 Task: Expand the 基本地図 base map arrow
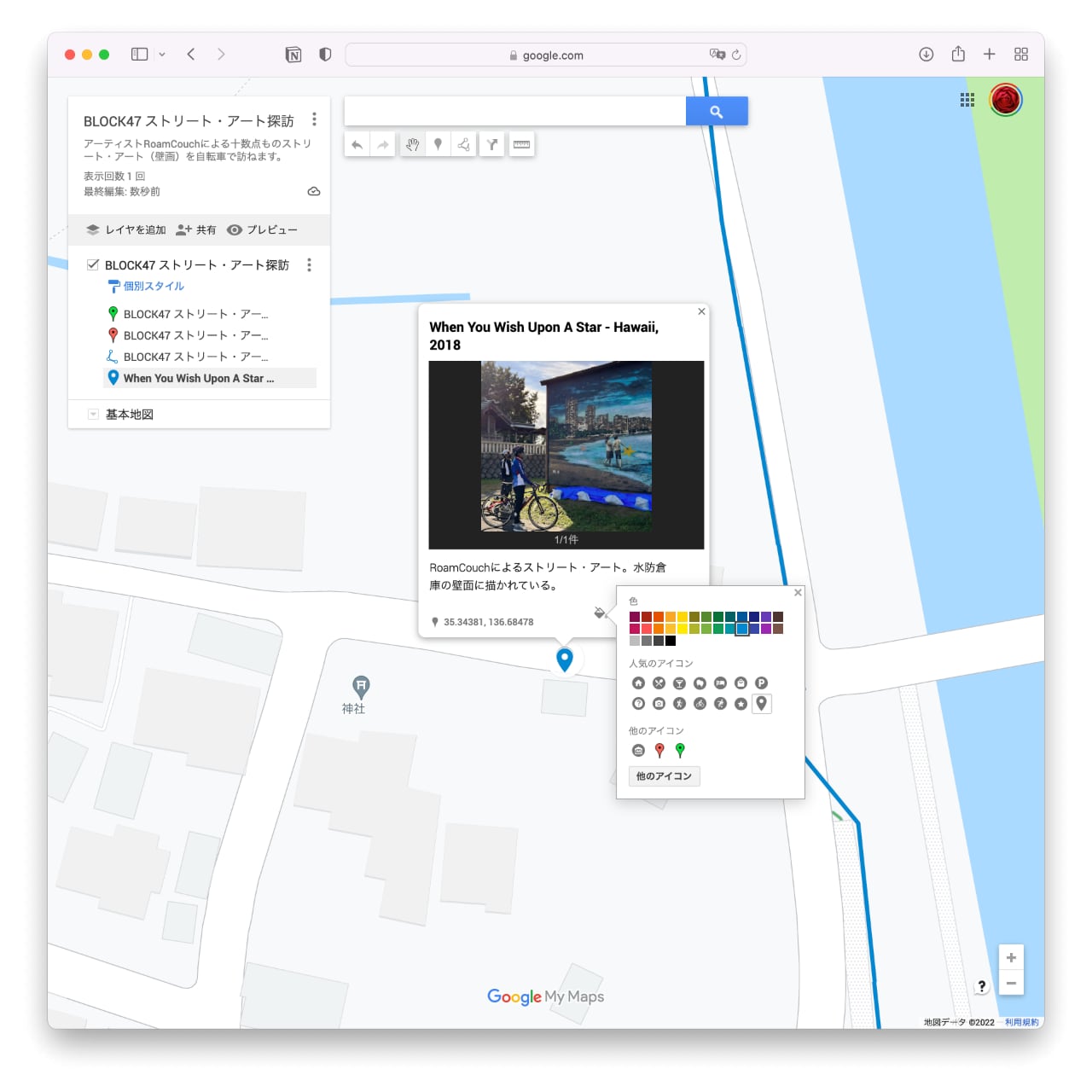(x=93, y=414)
